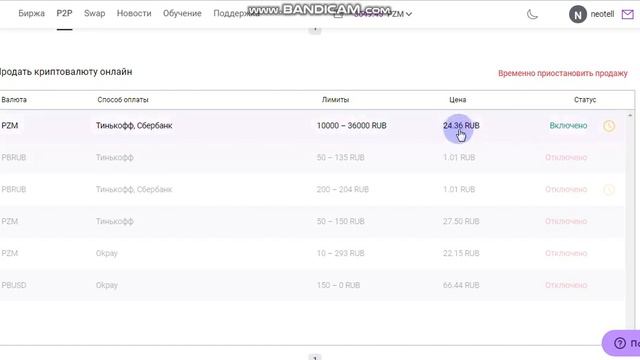Image resolution: width=640 pixels, height=360 pixels.
Task: Open the help question mark bubble
Action: tap(620, 343)
